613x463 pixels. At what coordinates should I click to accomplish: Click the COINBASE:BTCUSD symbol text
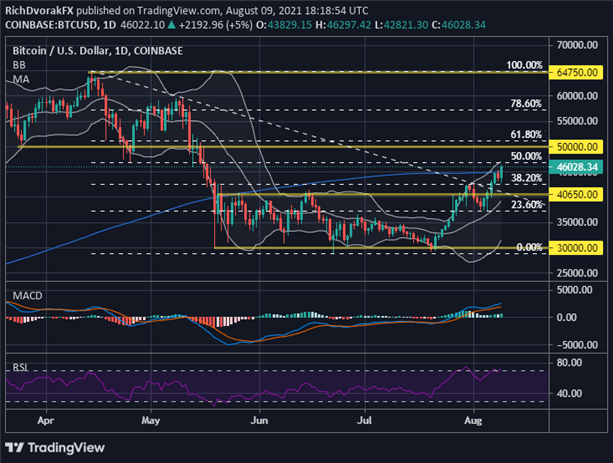51,25
